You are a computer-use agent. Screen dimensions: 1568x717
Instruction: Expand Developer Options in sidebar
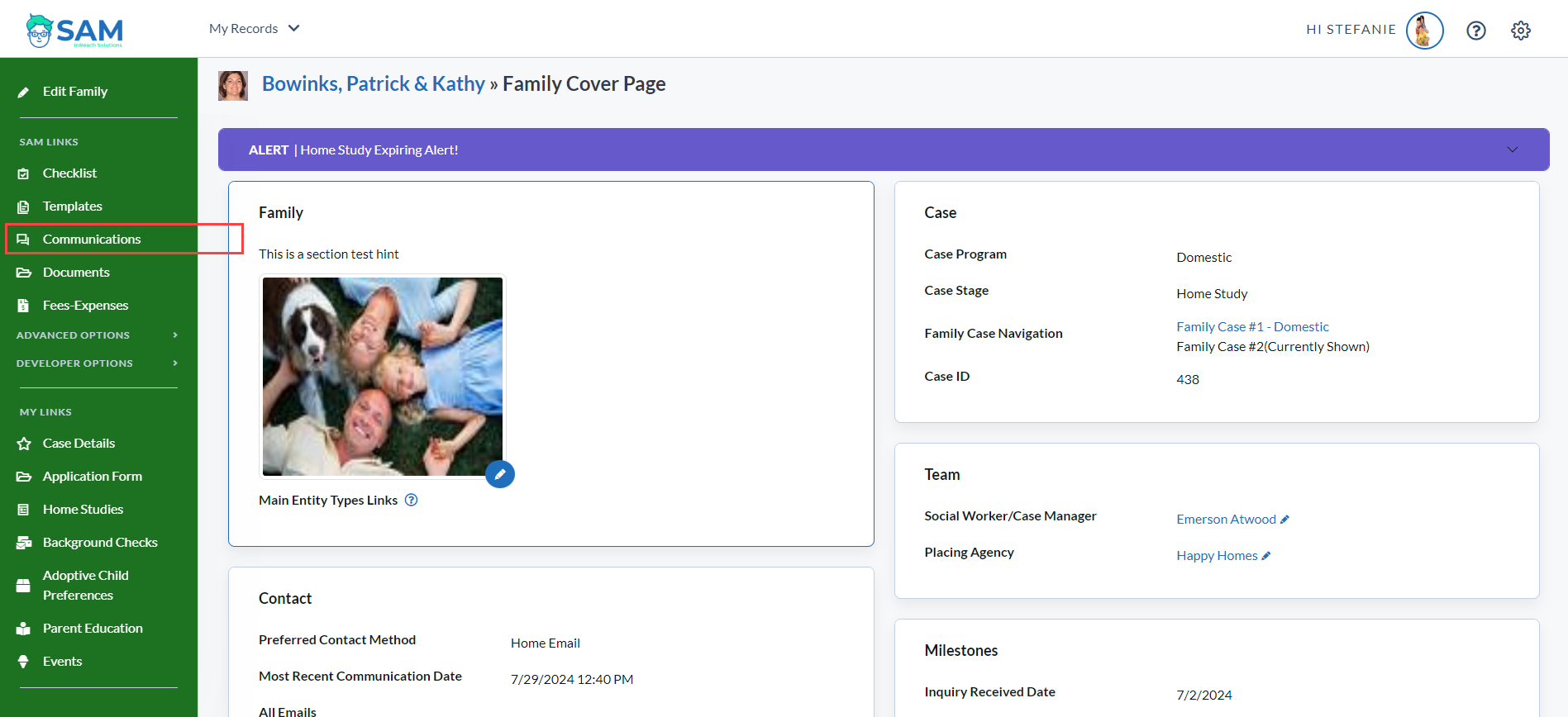click(98, 363)
